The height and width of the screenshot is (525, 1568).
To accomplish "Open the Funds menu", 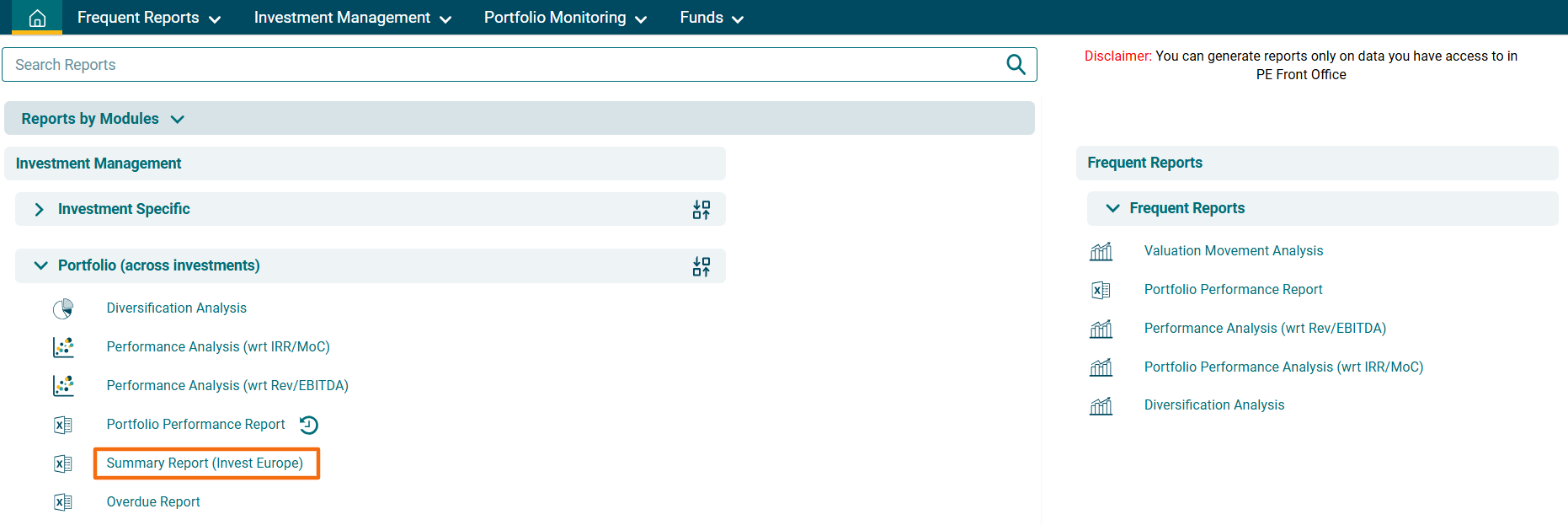I will 711,18.
